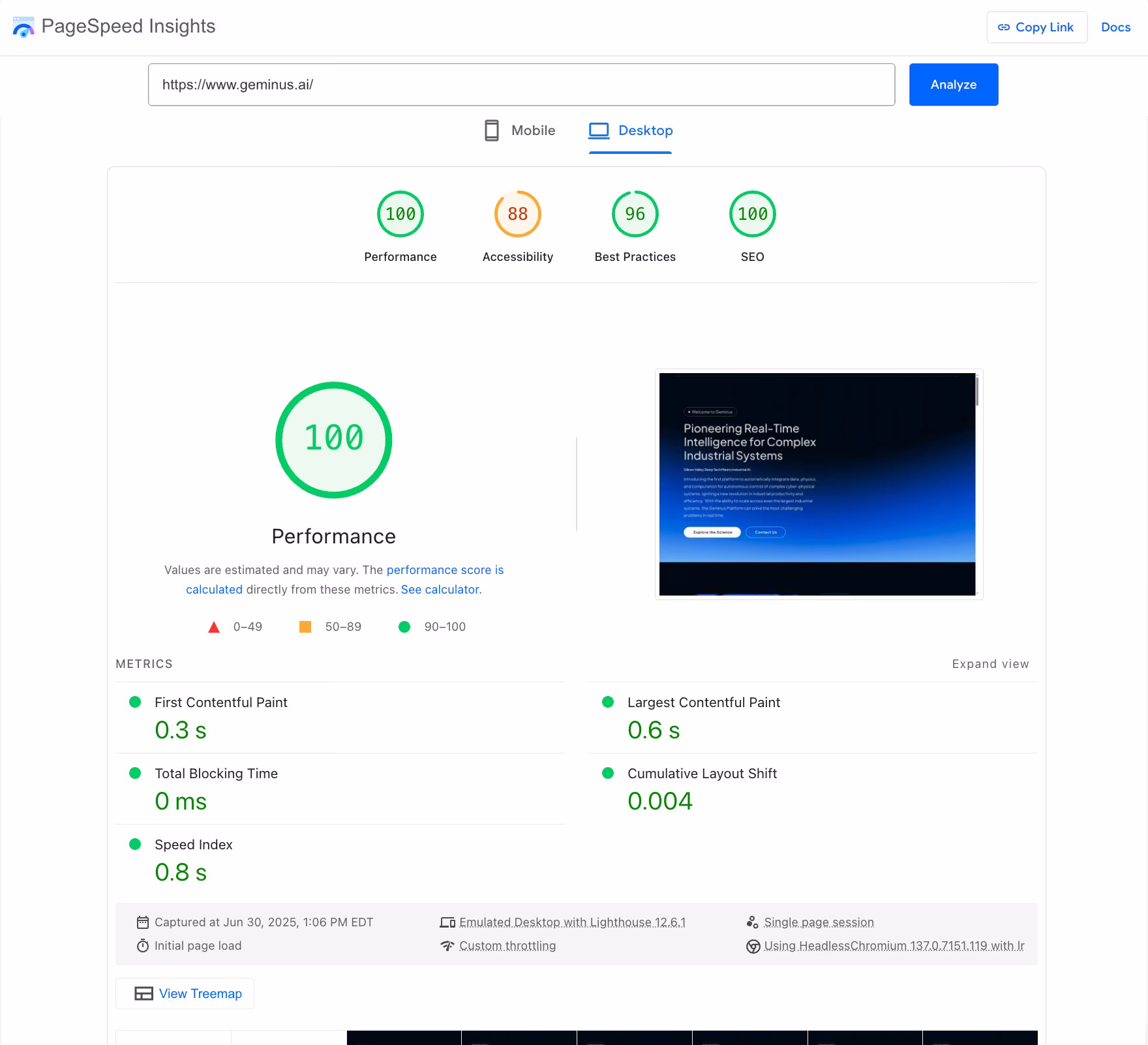Screen dimensions: 1148x1045
Task: Expand the metrics with Expand view
Action: 991,664
